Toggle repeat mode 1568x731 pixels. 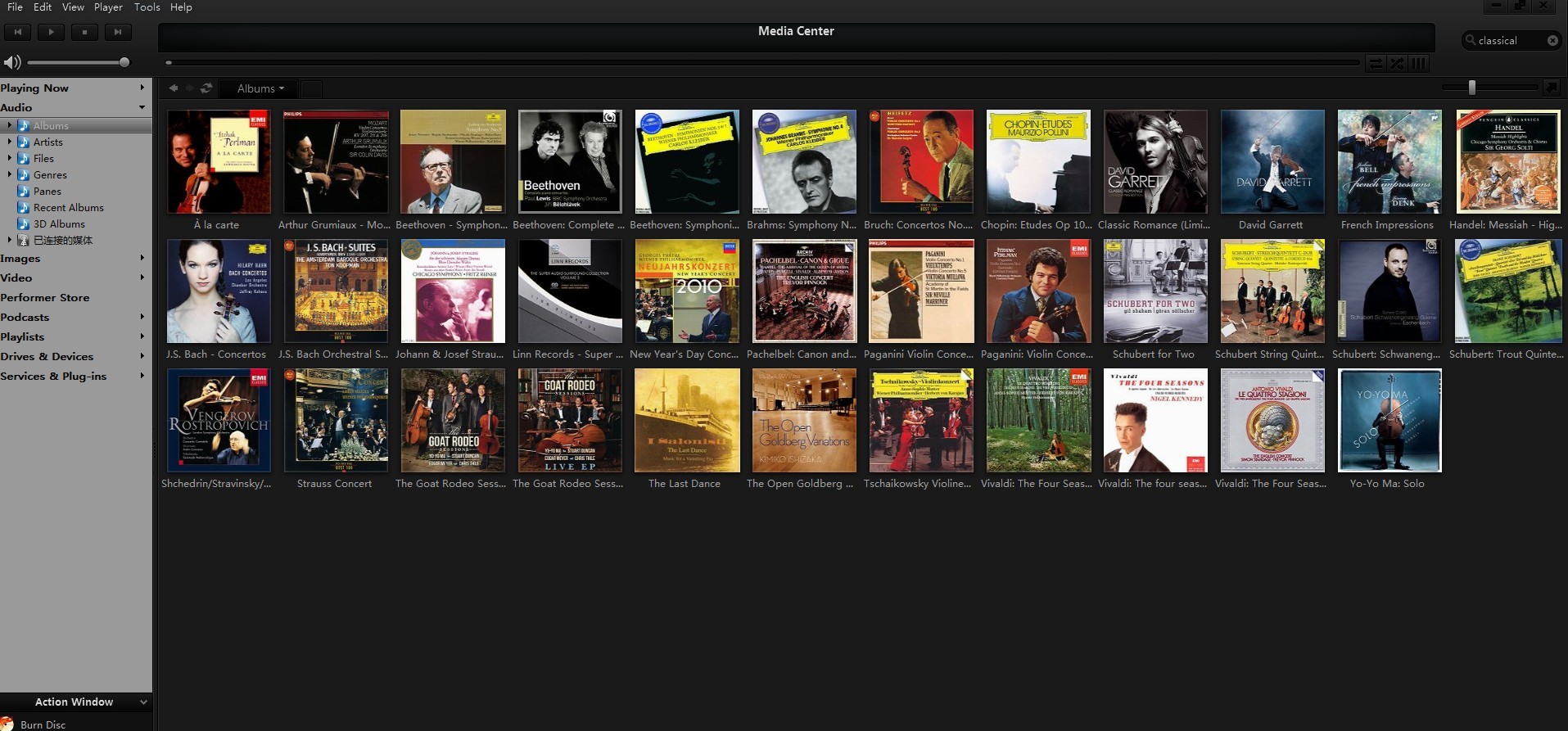(1376, 63)
